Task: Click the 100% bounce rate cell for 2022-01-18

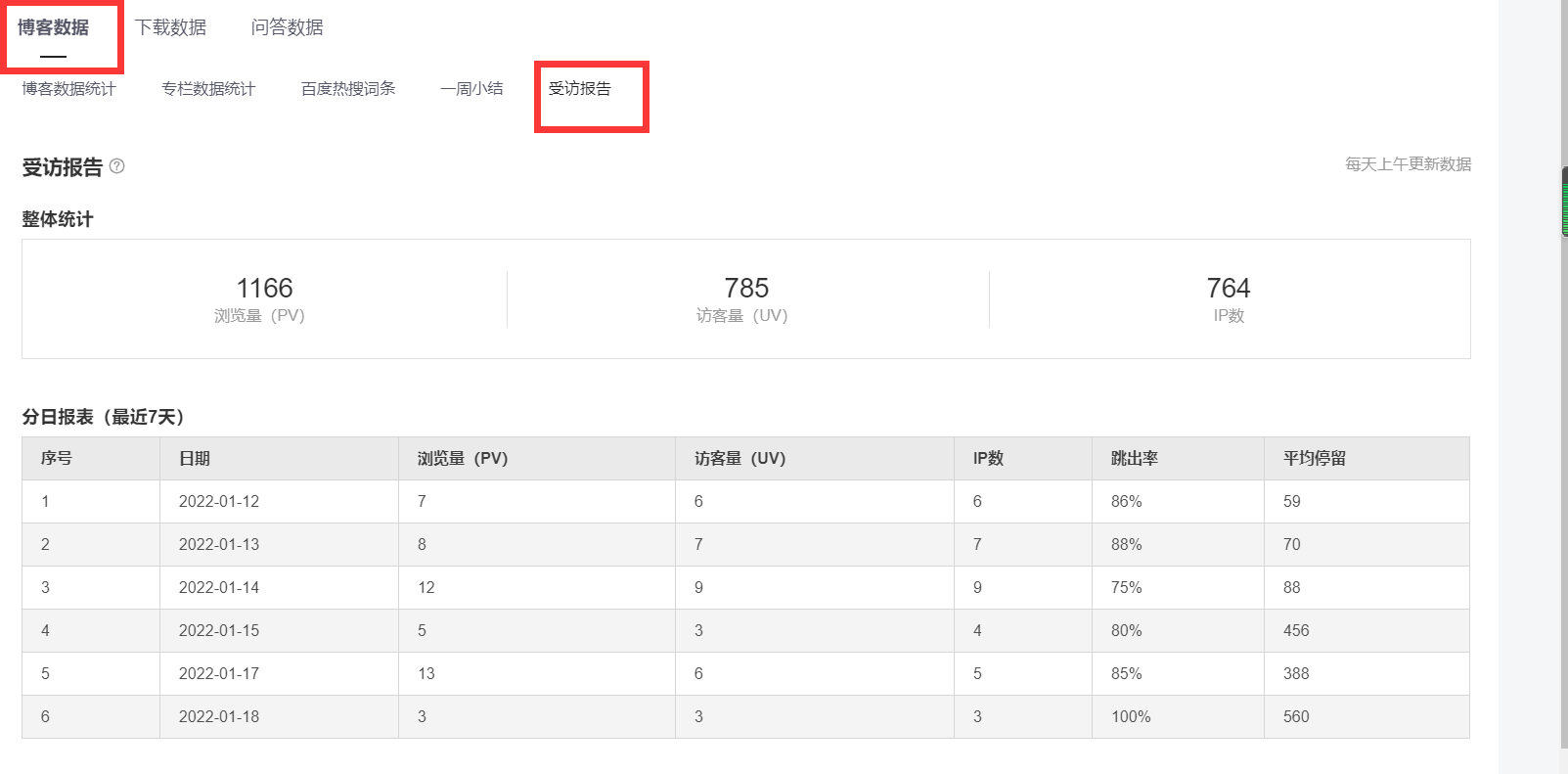Action: point(1129,716)
